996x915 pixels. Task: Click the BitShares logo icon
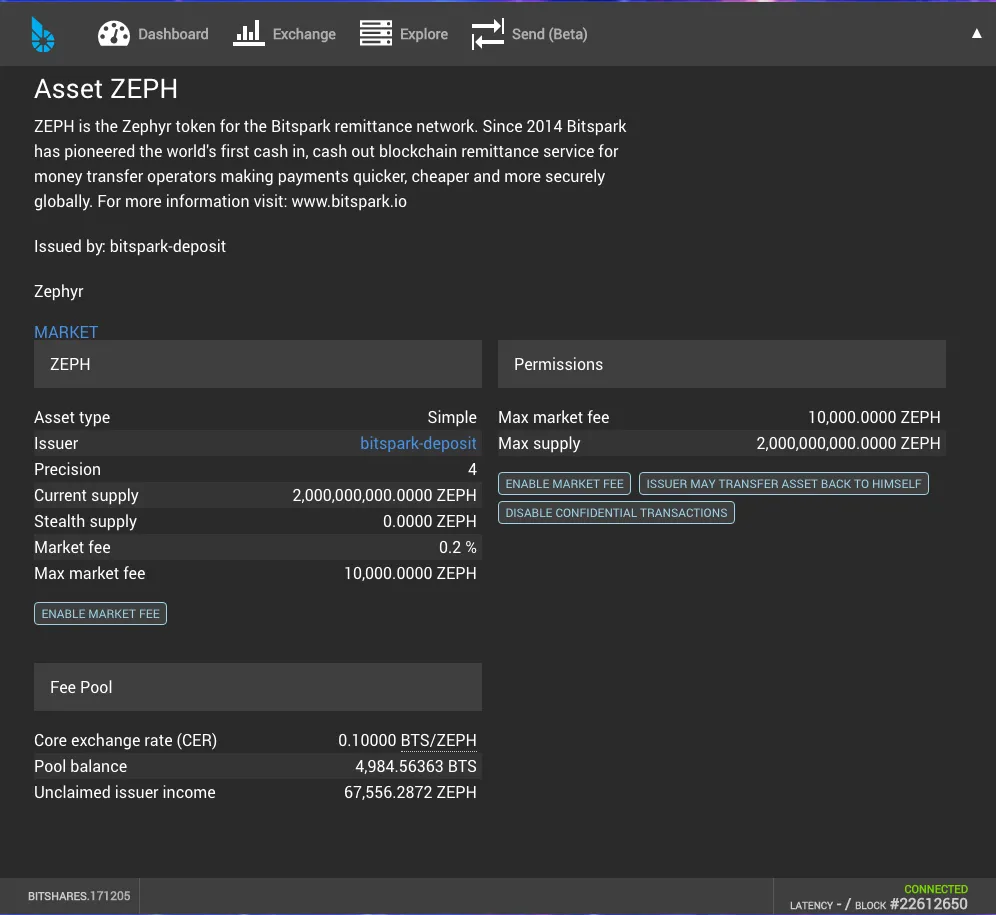43,34
